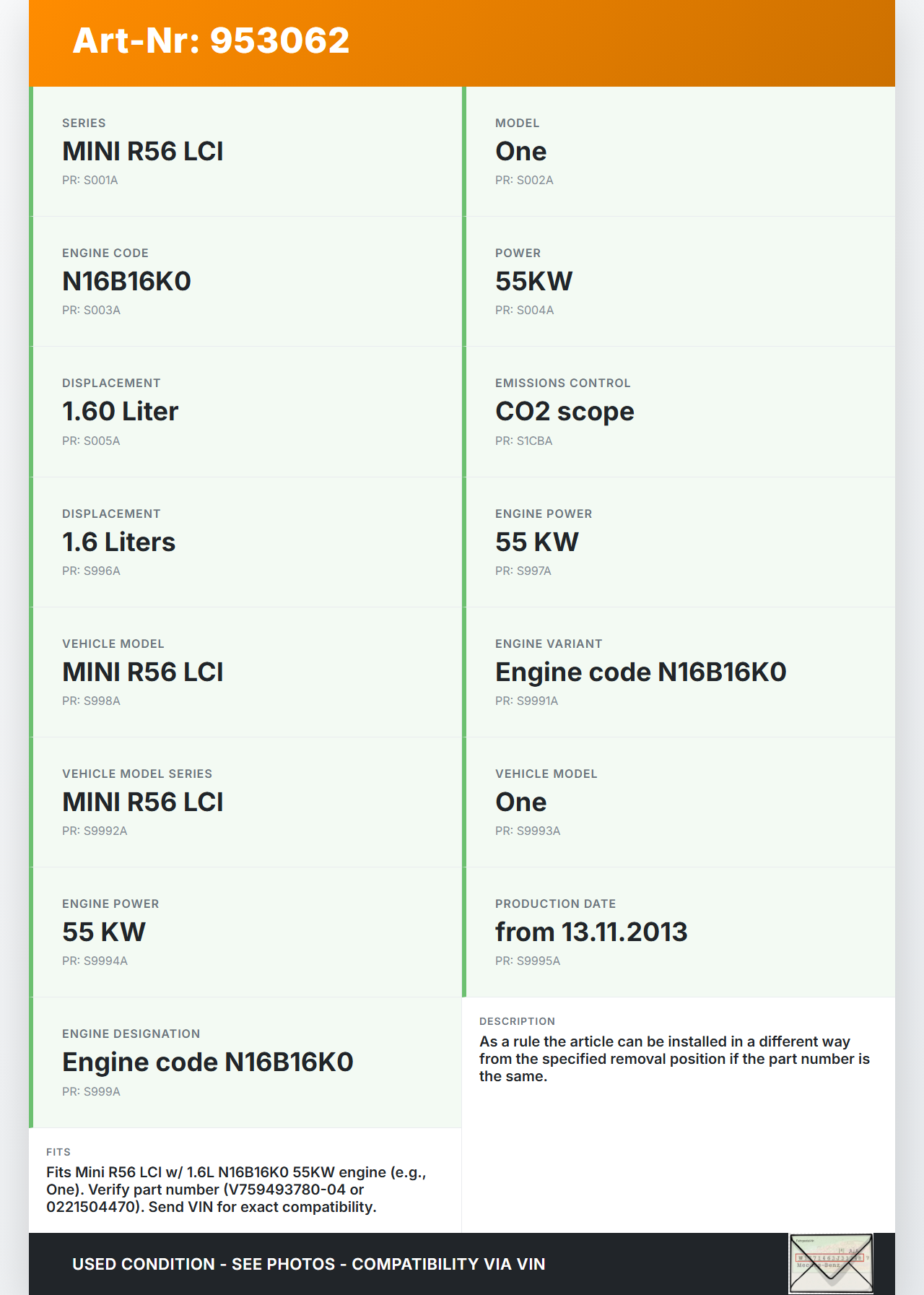This screenshot has width=924, height=1295.
Task: Click the Power 55KW value
Action: pyautogui.click(x=533, y=282)
